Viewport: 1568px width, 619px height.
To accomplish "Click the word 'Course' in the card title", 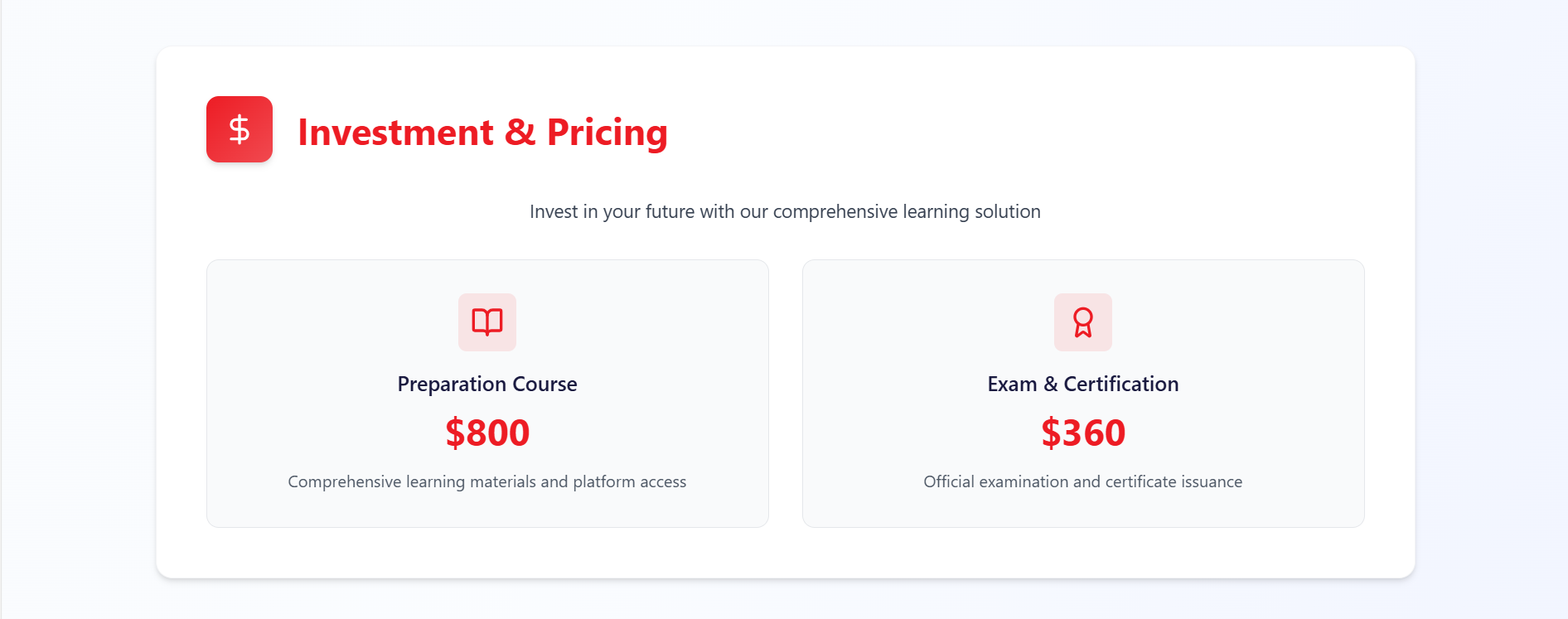I will pos(544,384).
